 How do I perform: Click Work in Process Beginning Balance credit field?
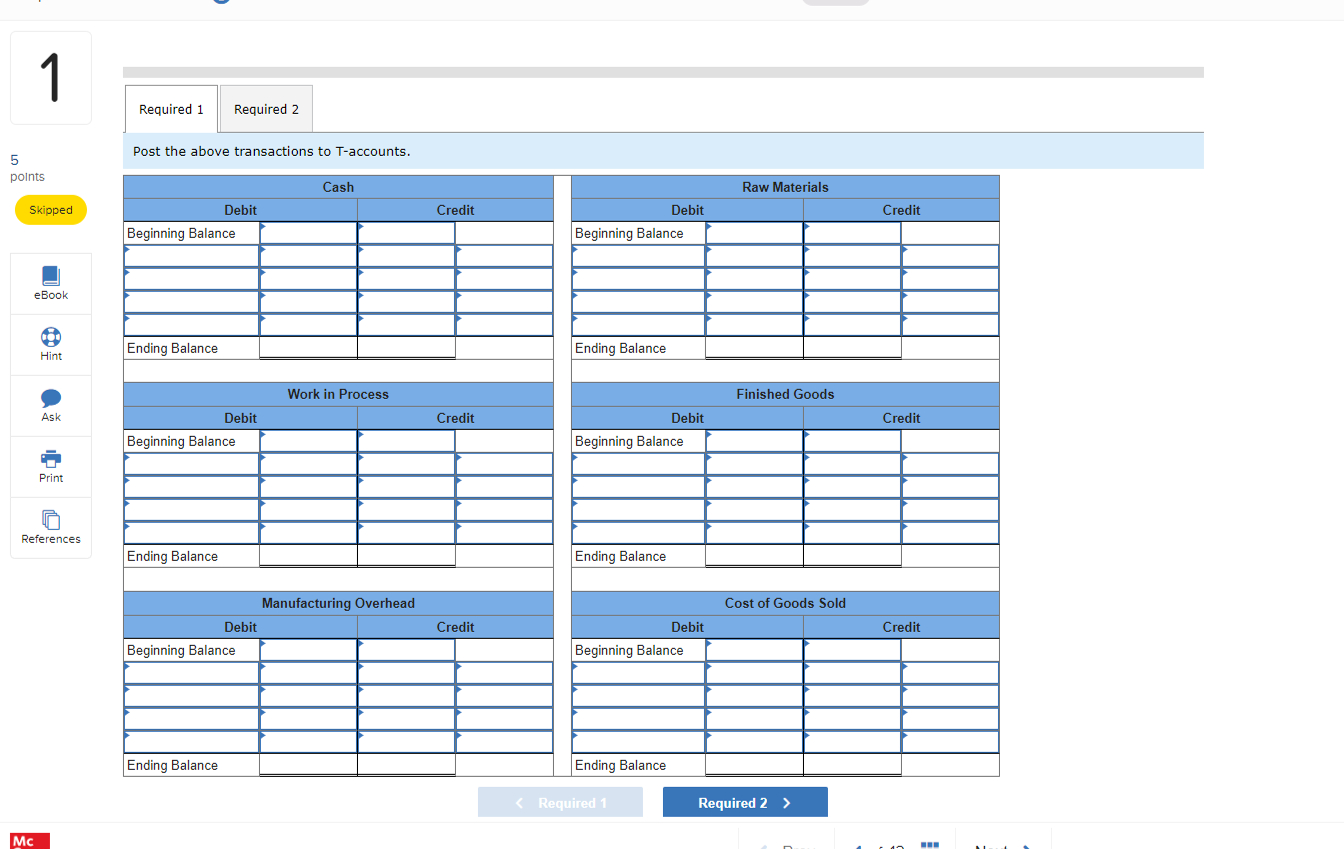(406, 441)
